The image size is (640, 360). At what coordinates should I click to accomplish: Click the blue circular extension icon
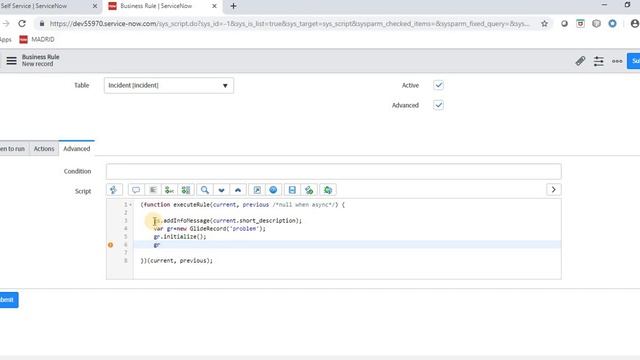(x=613, y=24)
